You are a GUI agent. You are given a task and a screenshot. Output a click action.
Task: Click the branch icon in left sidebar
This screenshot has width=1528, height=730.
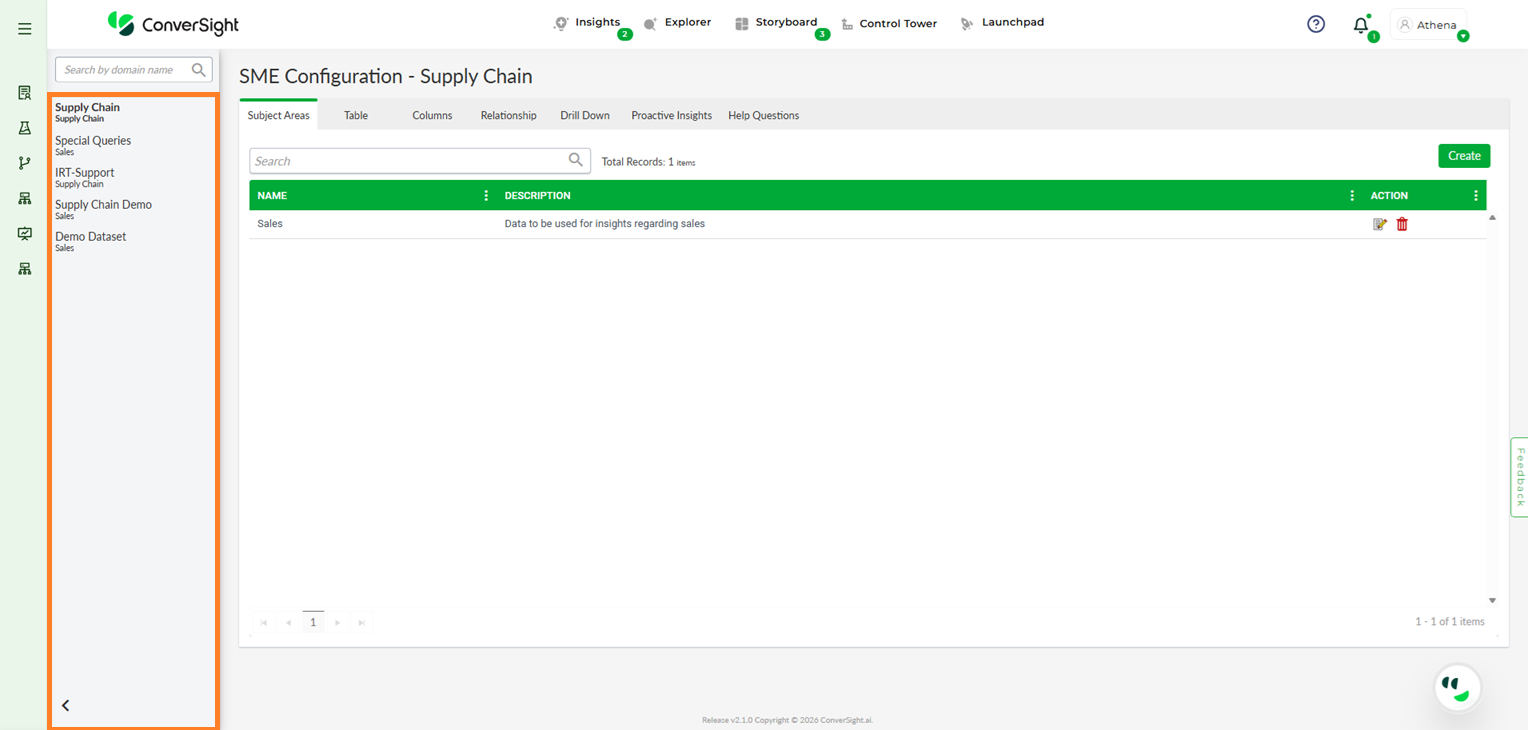pos(25,163)
